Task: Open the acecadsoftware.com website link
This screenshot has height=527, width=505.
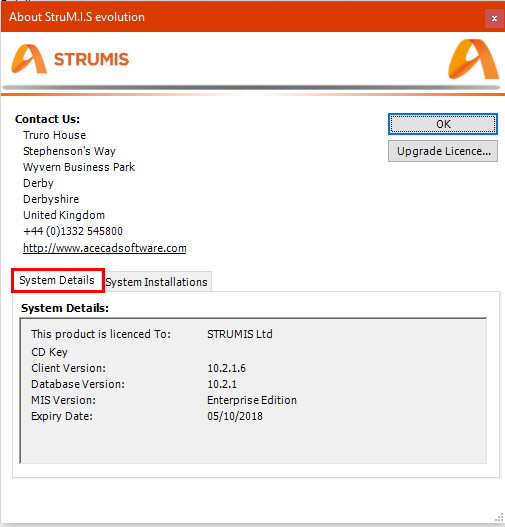Action: point(104,248)
